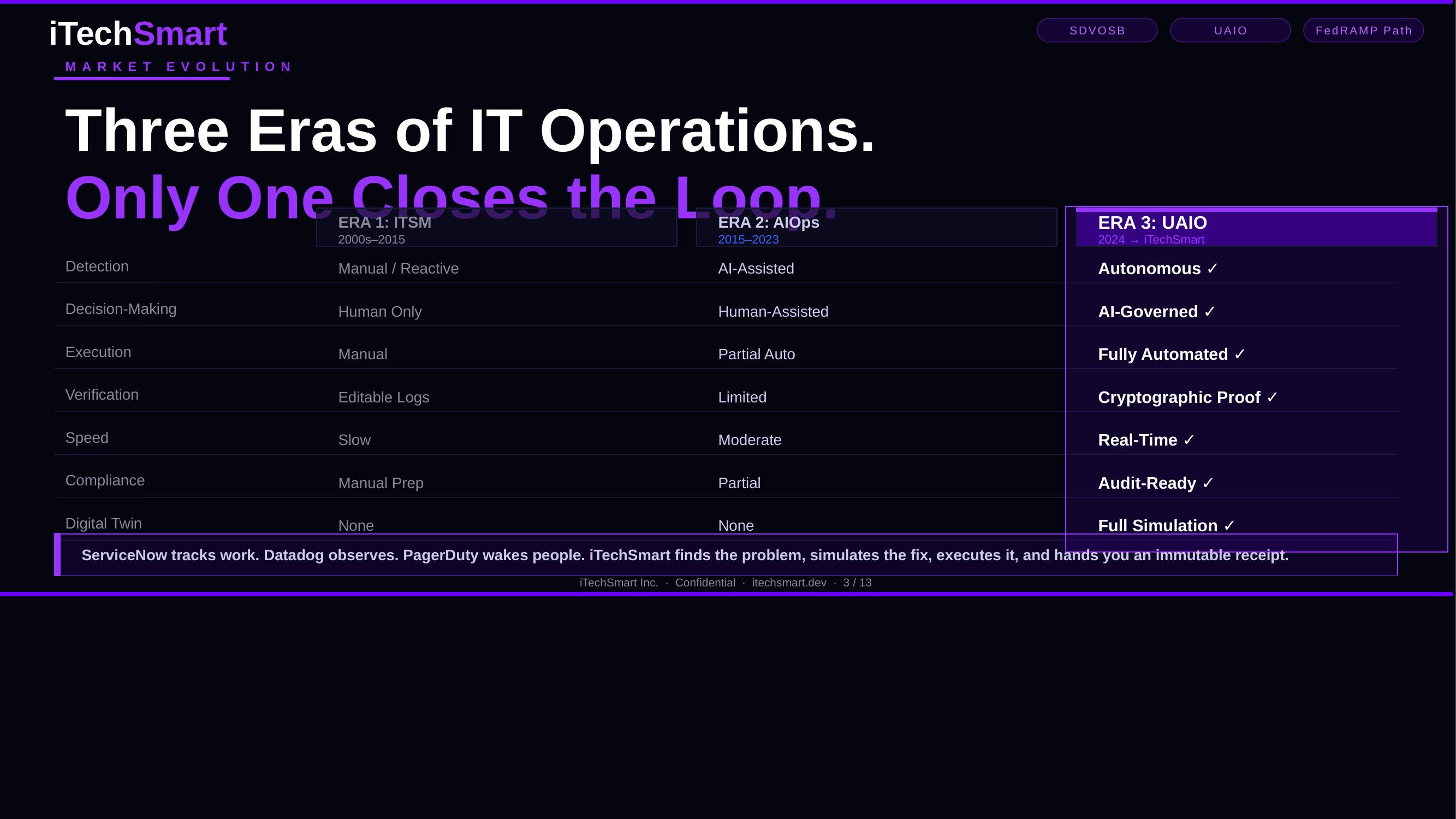1456x819 pixels.
Task: Click the 'Manual Prep' cell
Action: tap(381, 483)
